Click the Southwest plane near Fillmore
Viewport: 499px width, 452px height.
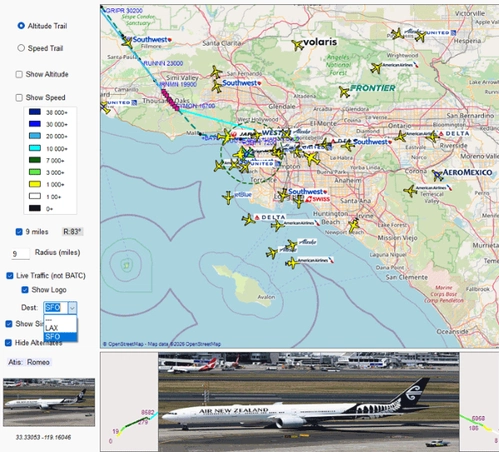click(127, 42)
